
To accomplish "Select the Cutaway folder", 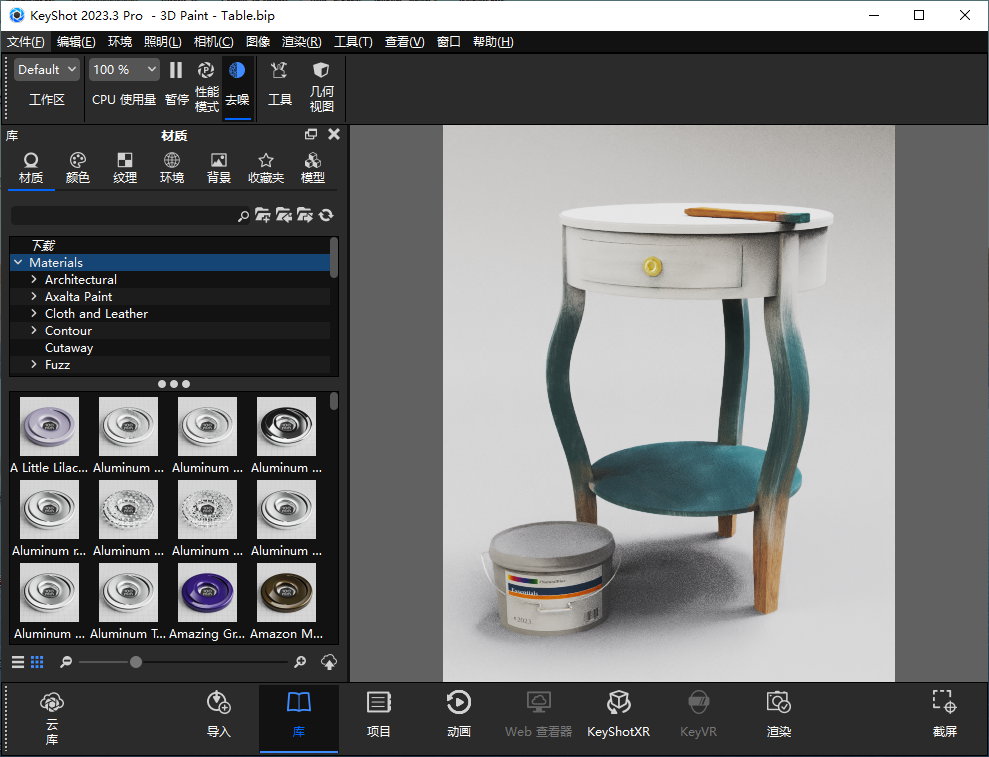I will [x=69, y=348].
